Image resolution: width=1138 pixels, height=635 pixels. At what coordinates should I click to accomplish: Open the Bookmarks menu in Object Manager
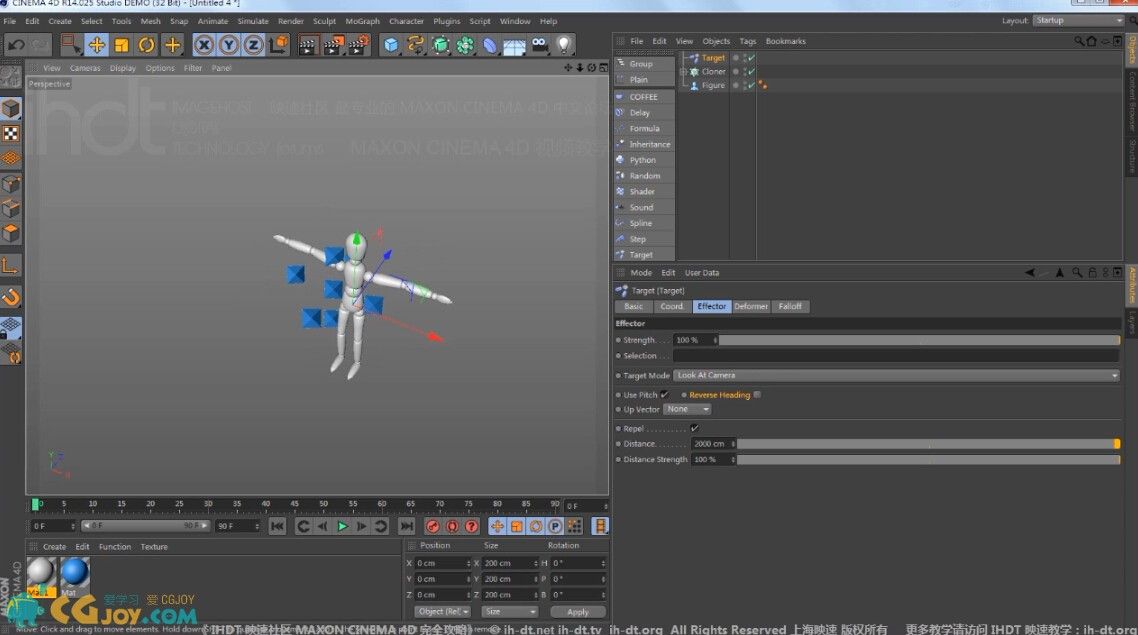(785, 41)
